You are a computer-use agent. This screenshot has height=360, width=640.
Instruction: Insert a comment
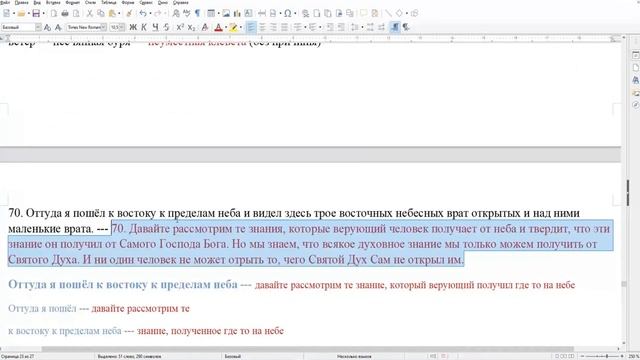pyautogui.click(x=363, y=13)
